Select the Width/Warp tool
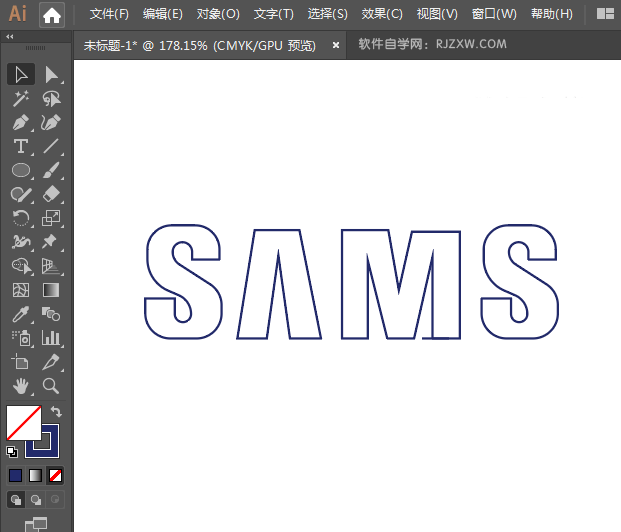621x532 pixels. coord(21,242)
